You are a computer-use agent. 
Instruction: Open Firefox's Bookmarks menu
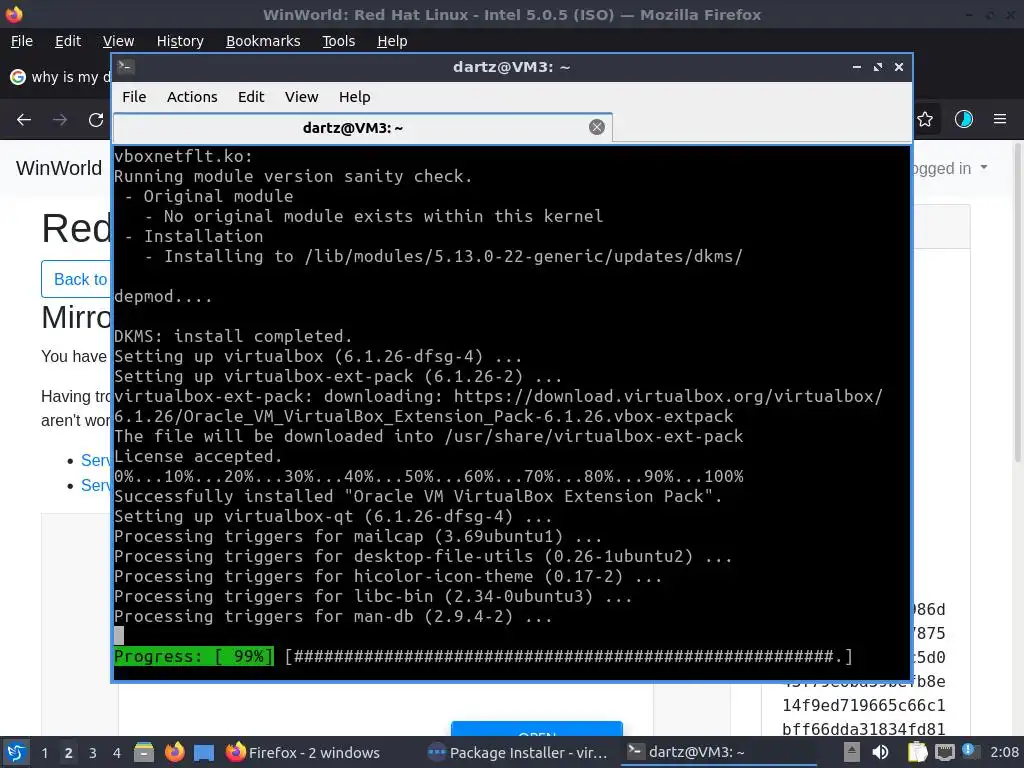(x=263, y=41)
